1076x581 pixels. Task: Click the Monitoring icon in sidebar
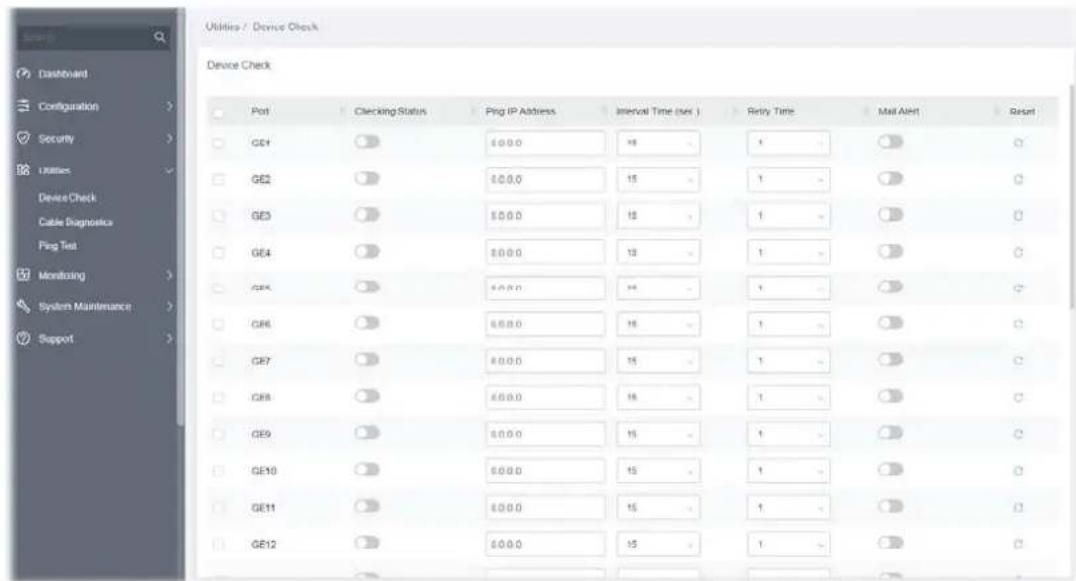[x=23, y=275]
